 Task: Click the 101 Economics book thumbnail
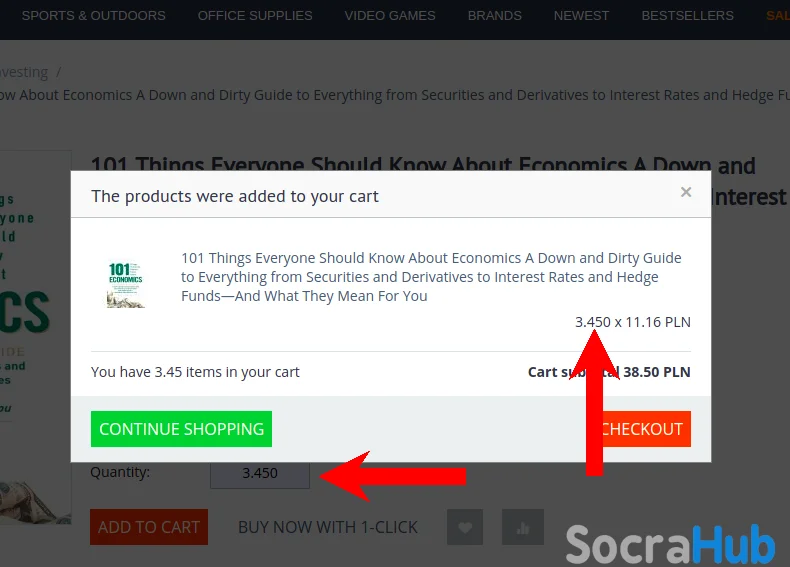point(125,284)
